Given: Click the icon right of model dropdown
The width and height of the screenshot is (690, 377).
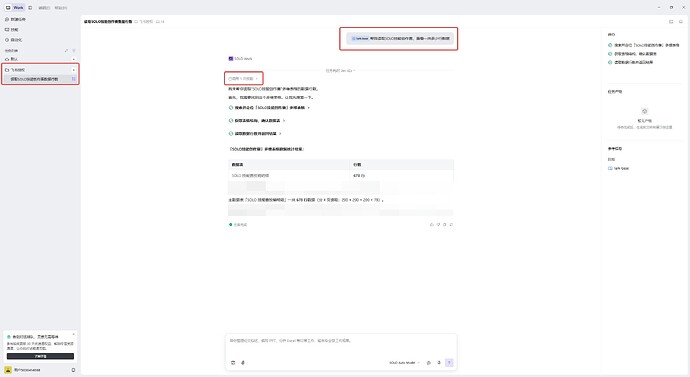Looking at the screenshot, I should click(429, 362).
